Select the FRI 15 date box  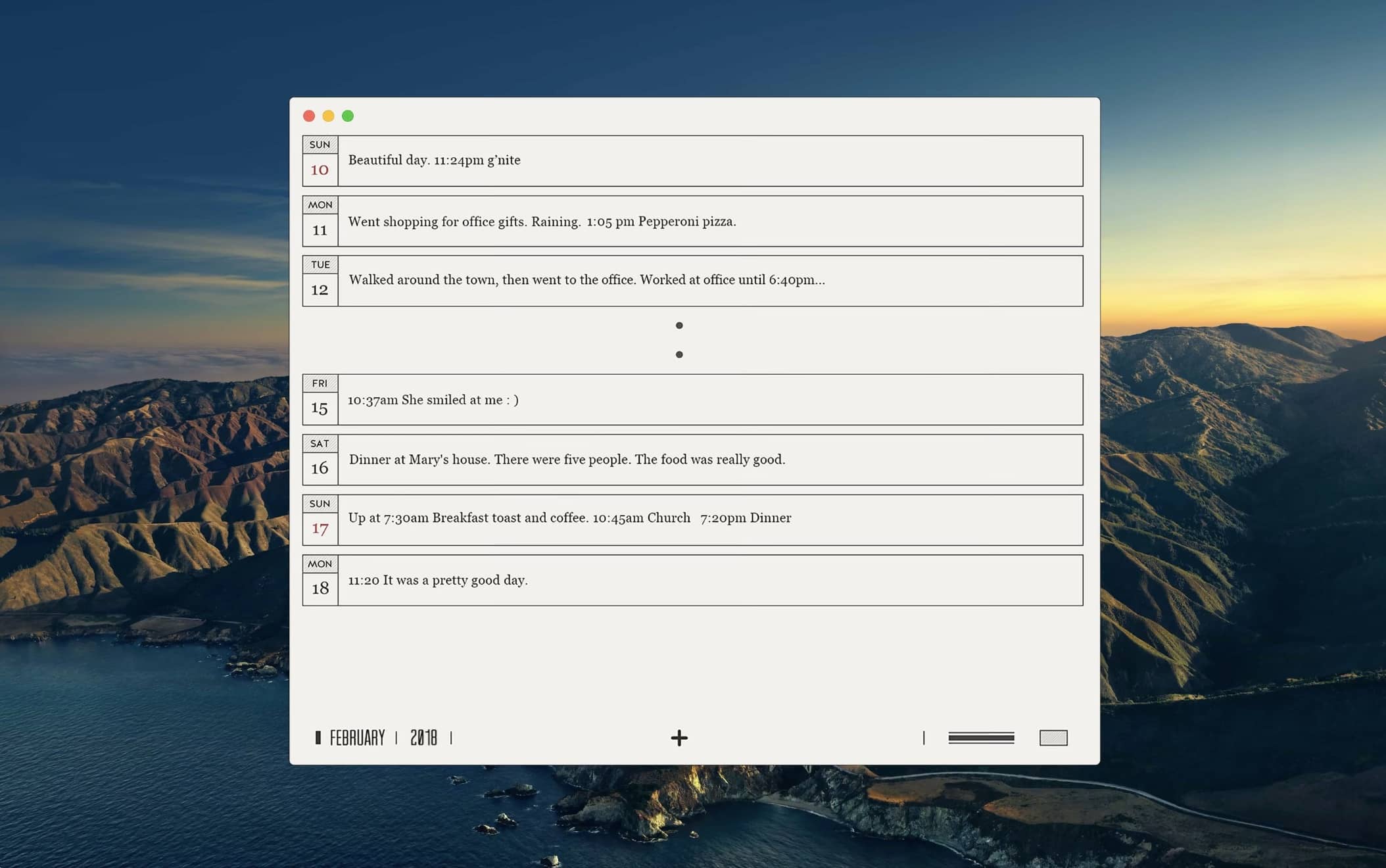click(320, 400)
